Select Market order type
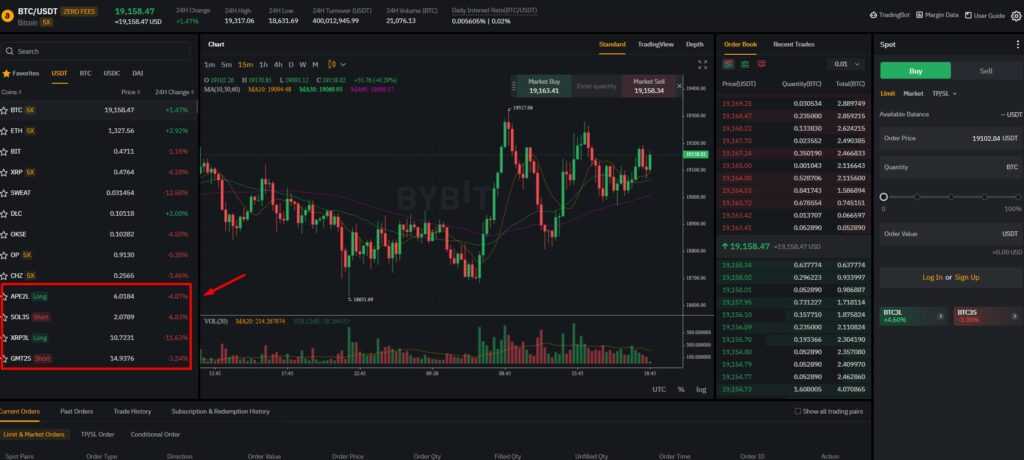 tap(913, 93)
